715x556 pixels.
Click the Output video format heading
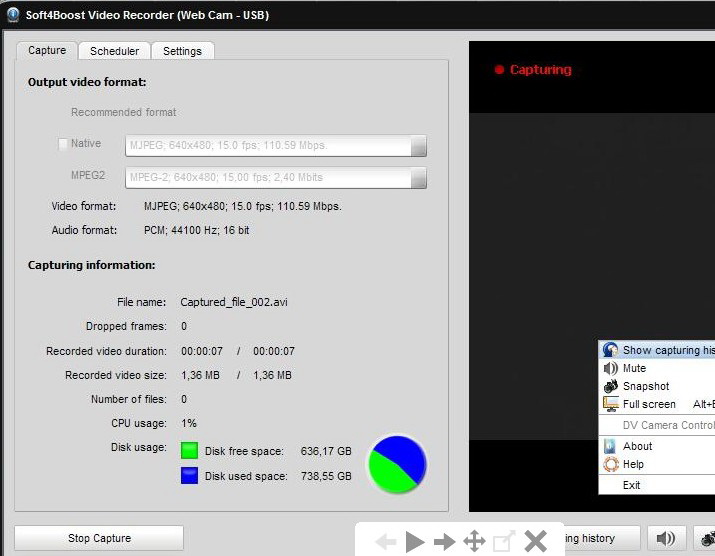coord(87,82)
